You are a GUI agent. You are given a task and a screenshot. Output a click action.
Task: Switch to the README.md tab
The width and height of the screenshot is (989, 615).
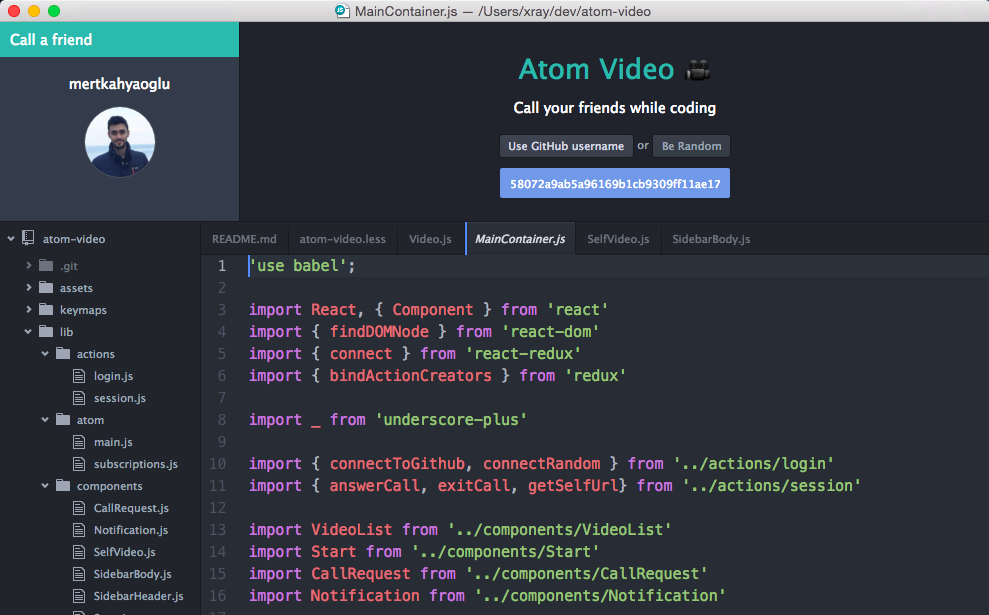(x=244, y=239)
